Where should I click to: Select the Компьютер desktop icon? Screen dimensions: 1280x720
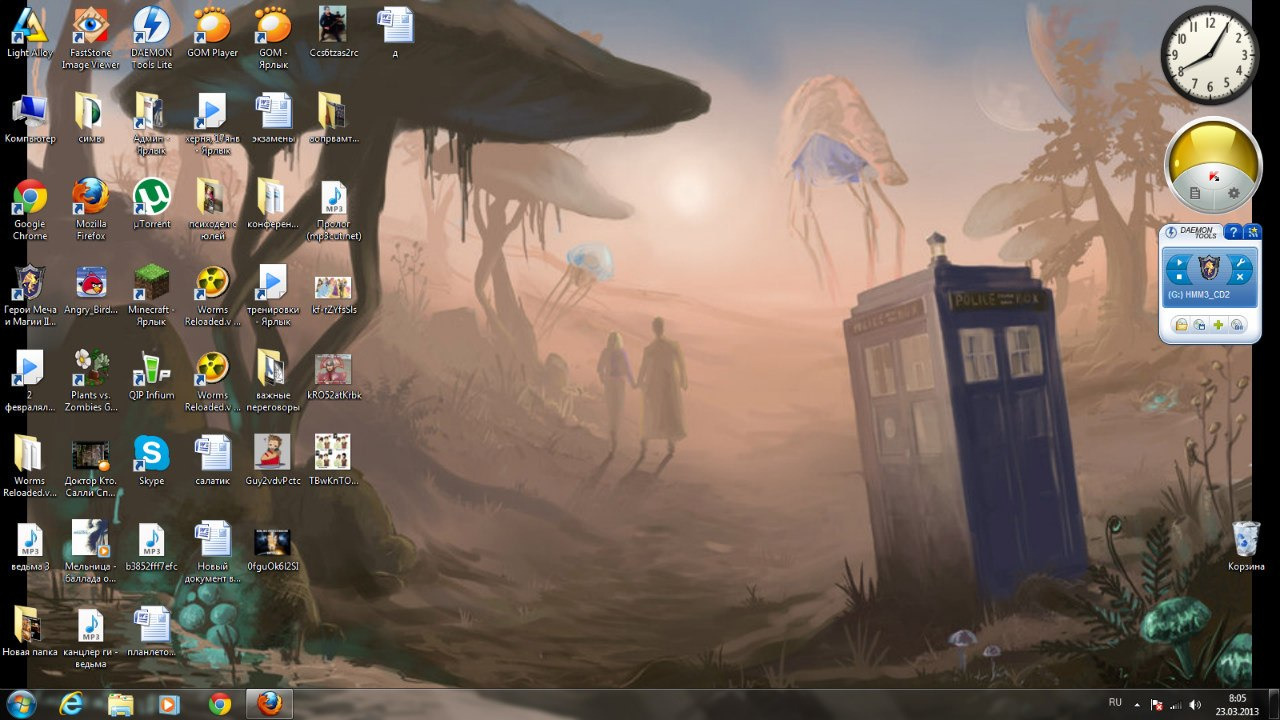[x=30, y=119]
